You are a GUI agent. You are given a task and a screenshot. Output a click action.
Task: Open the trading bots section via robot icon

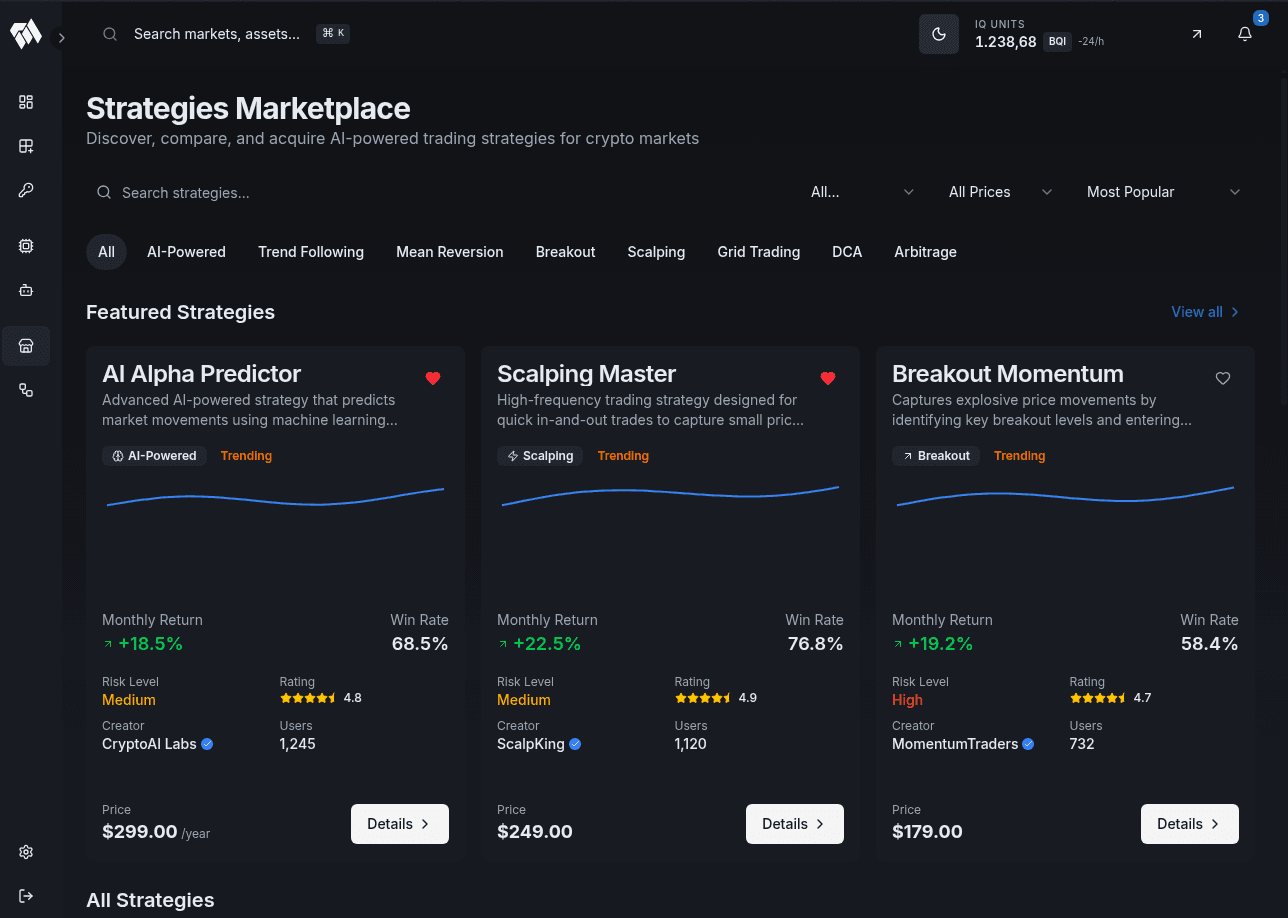click(x=26, y=290)
